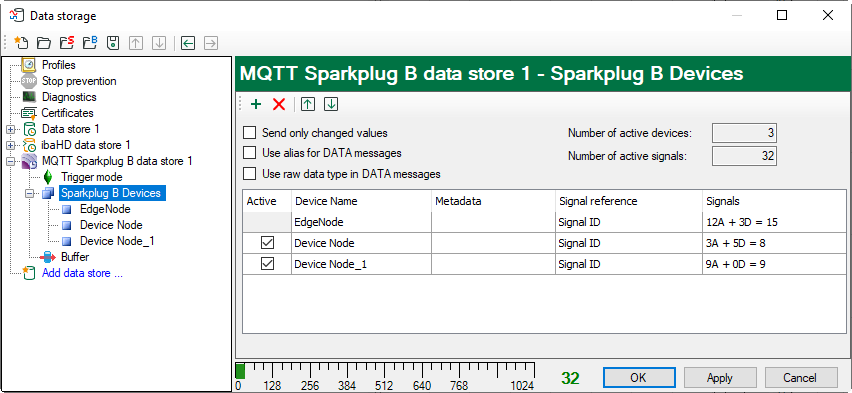
Task: Click Add data store link
Action: (x=82, y=273)
